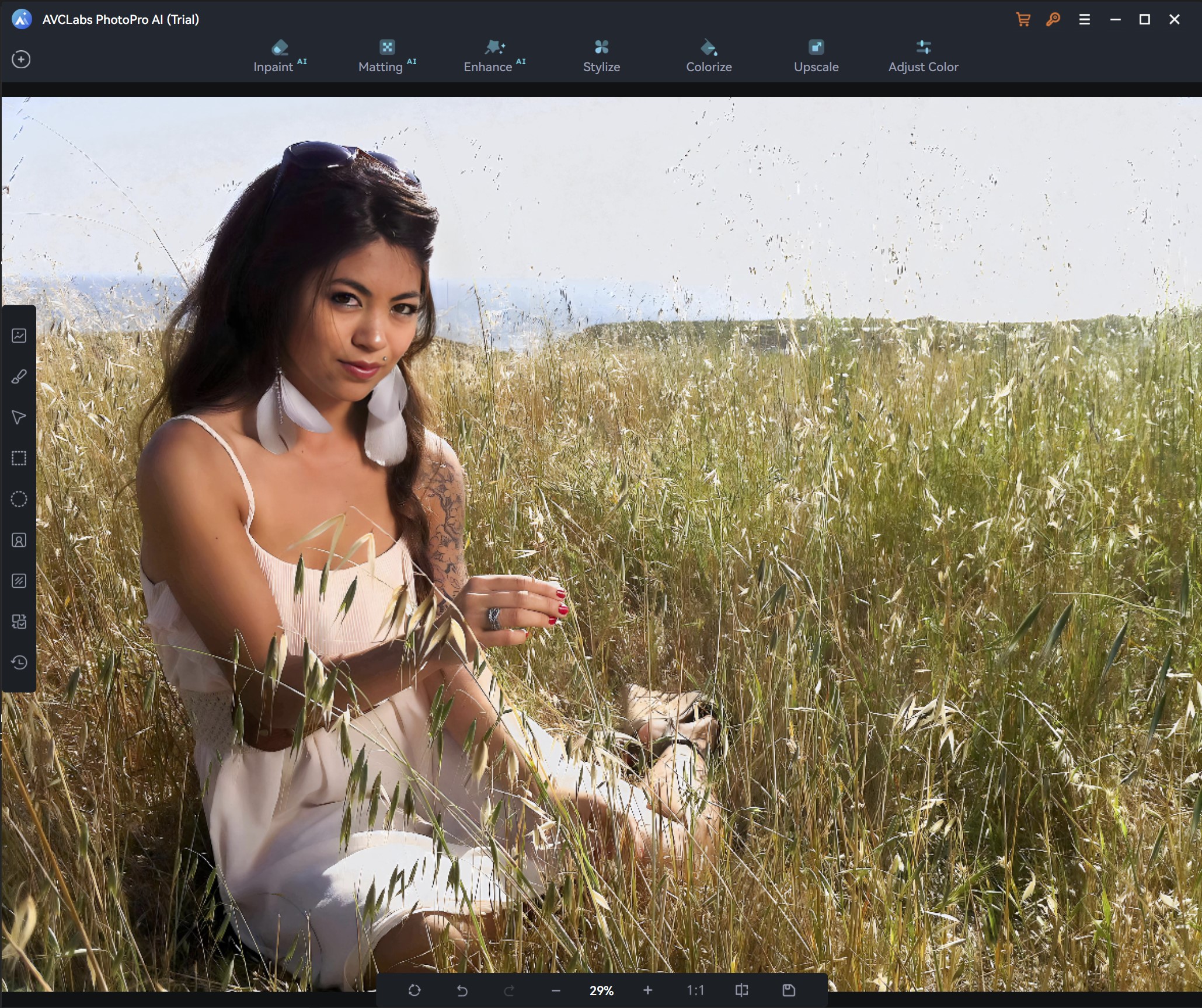
Task: Open the batch processing tool
Action: 19,621
